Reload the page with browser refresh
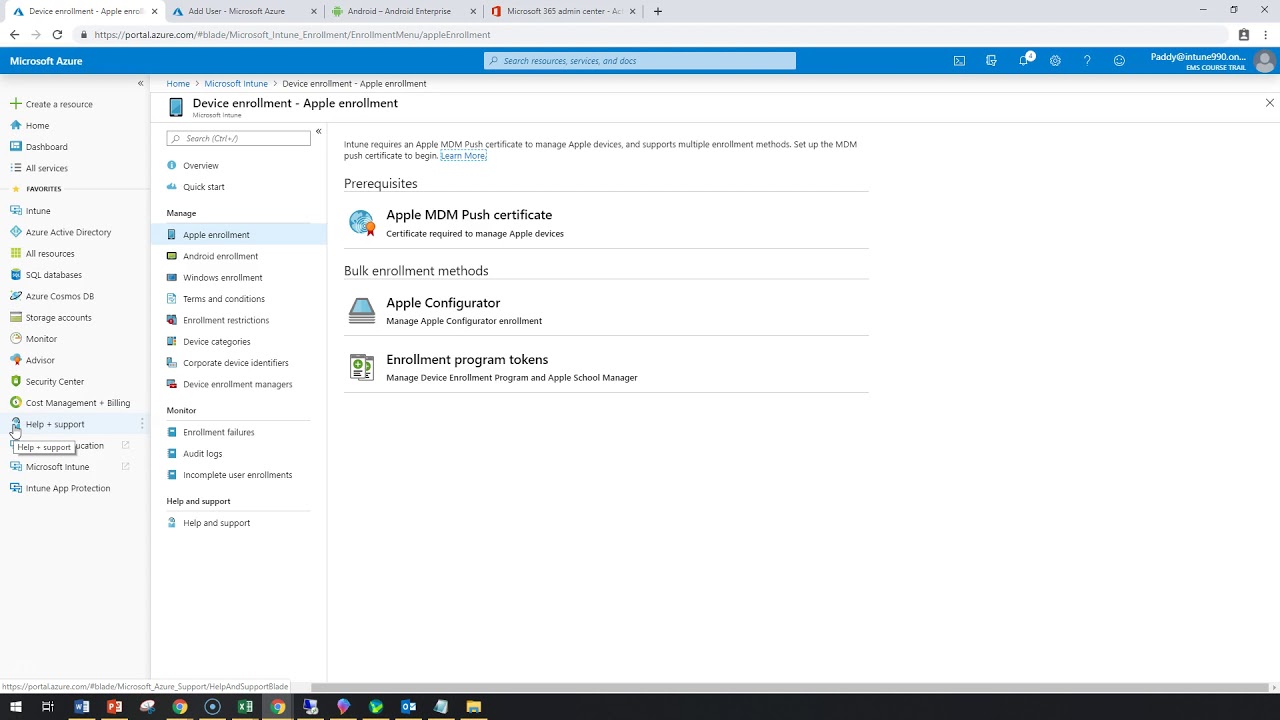Screen dimensions: 1280x720 (x=57, y=34)
